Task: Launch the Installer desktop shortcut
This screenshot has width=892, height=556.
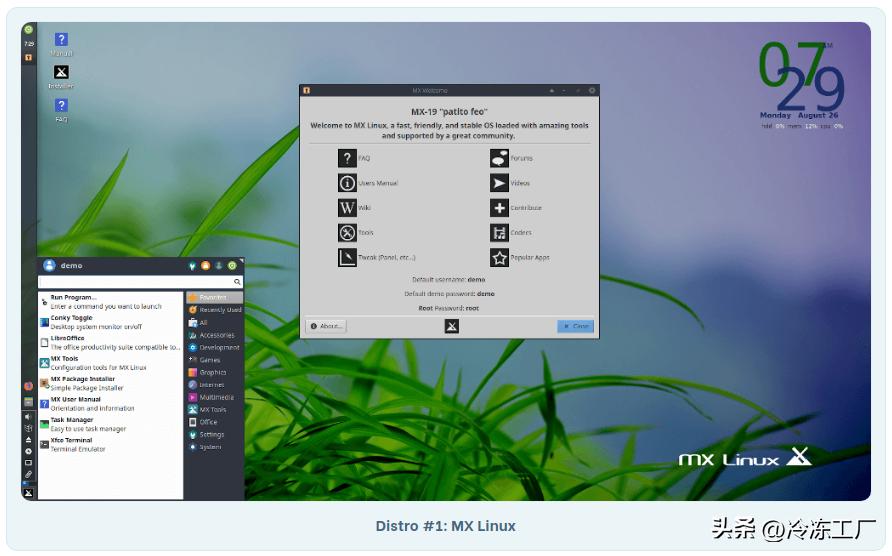Action: click(61, 77)
